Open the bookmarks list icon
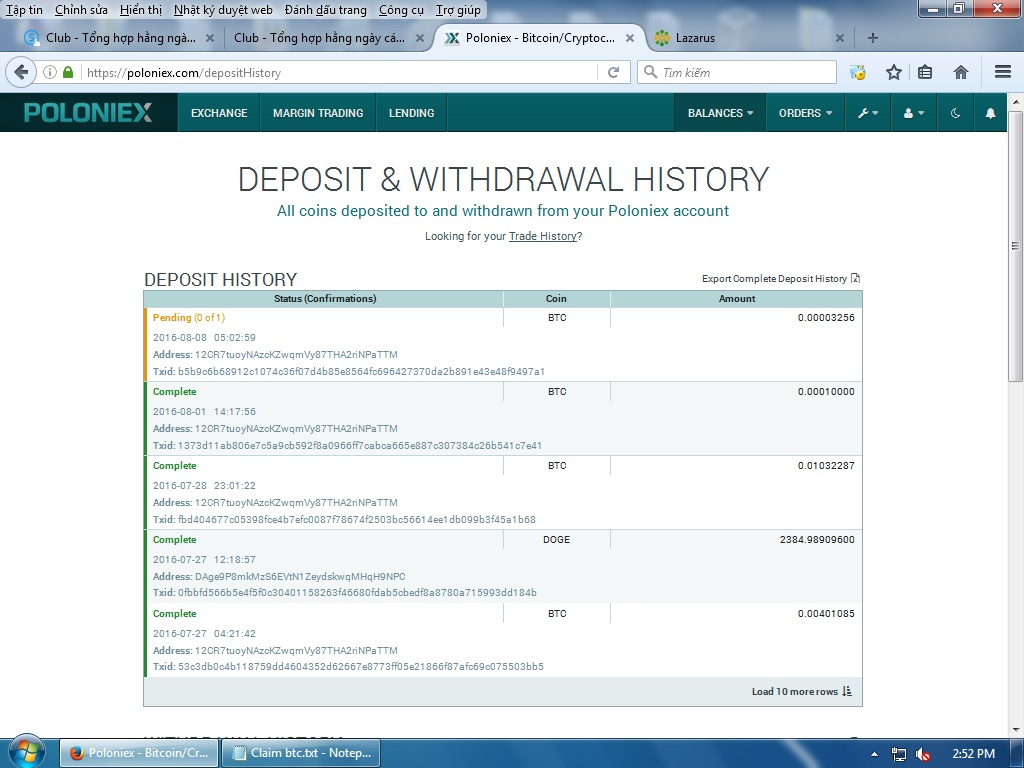The image size is (1024, 768). (x=925, y=72)
